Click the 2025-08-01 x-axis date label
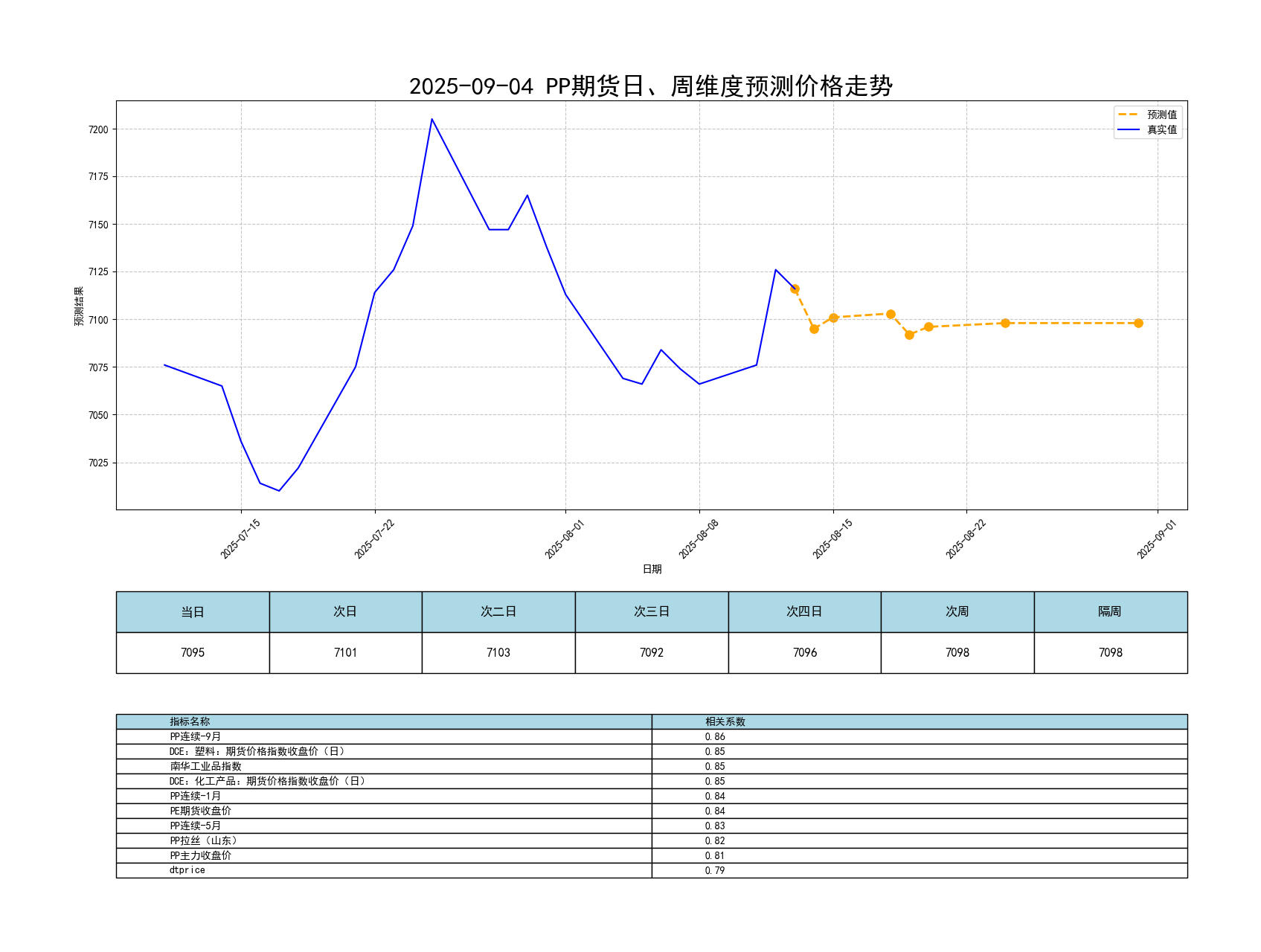This screenshot has width=1261, height=952. 565,539
